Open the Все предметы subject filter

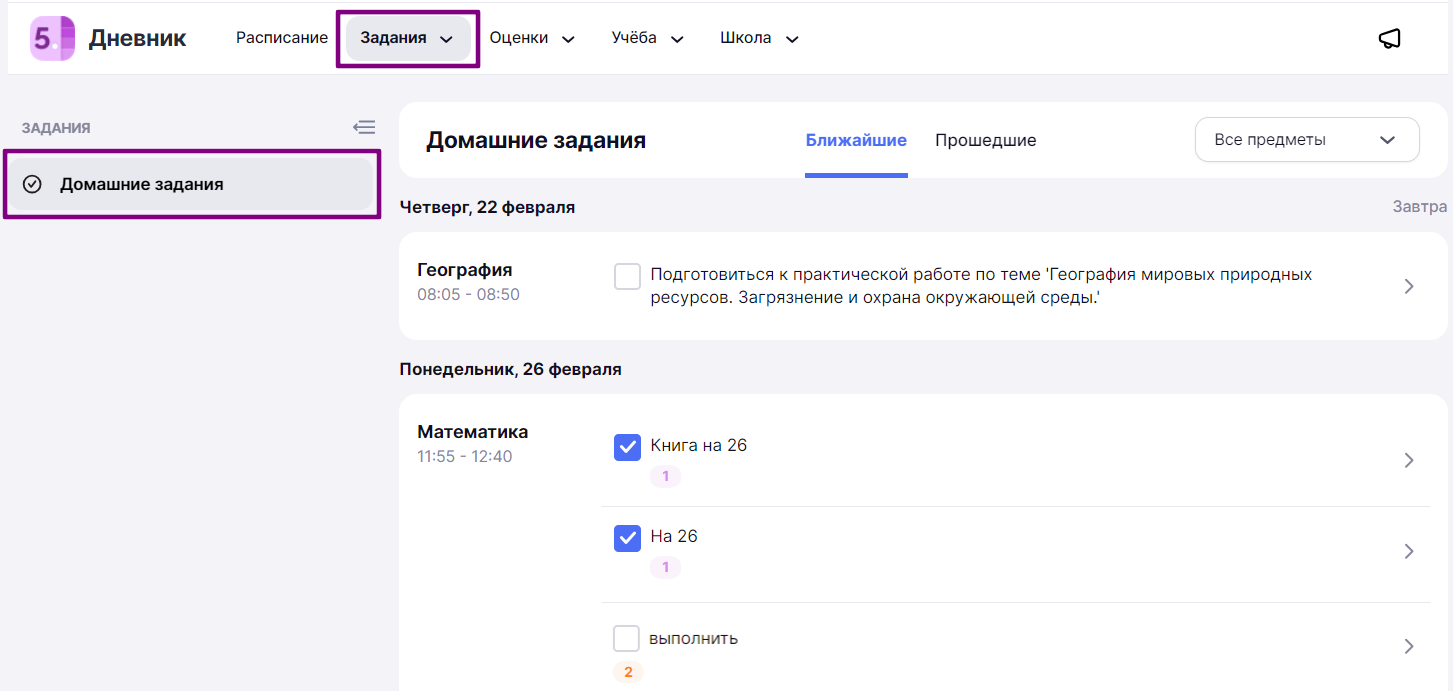coord(1307,140)
